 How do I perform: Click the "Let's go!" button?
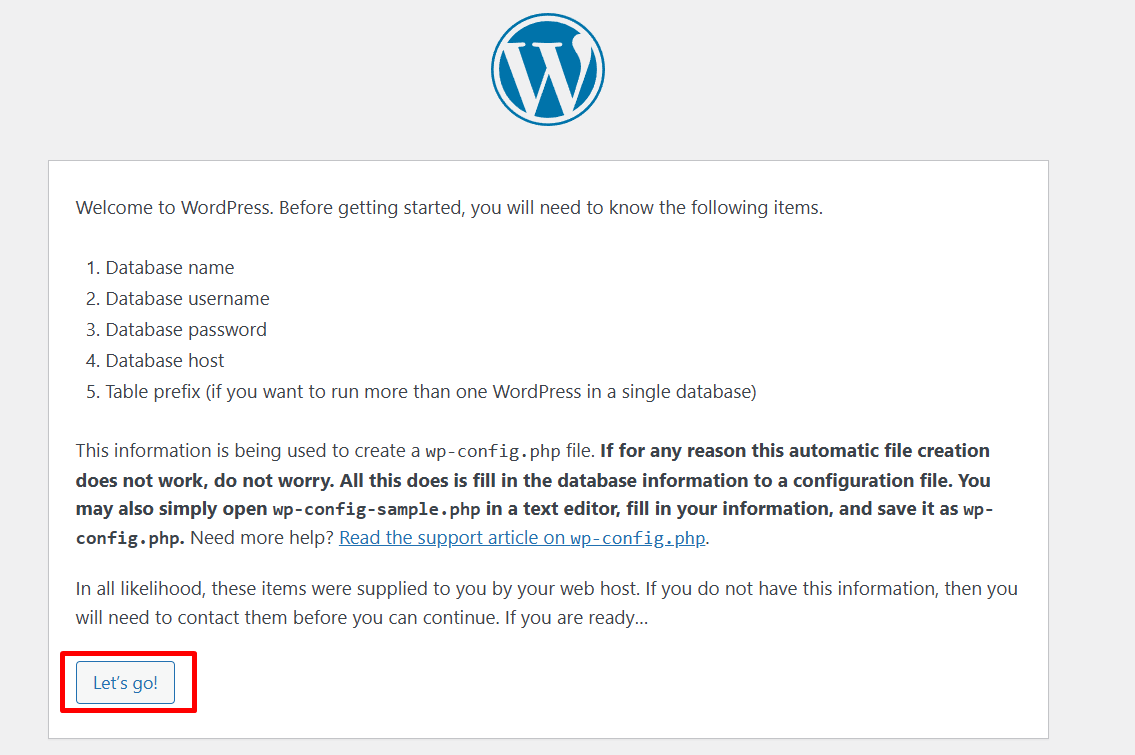click(125, 682)
